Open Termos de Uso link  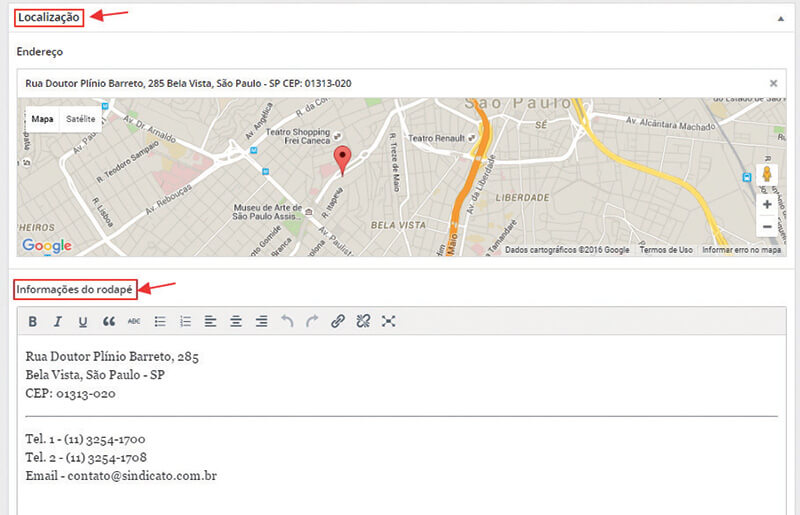[x=666, y=250]
